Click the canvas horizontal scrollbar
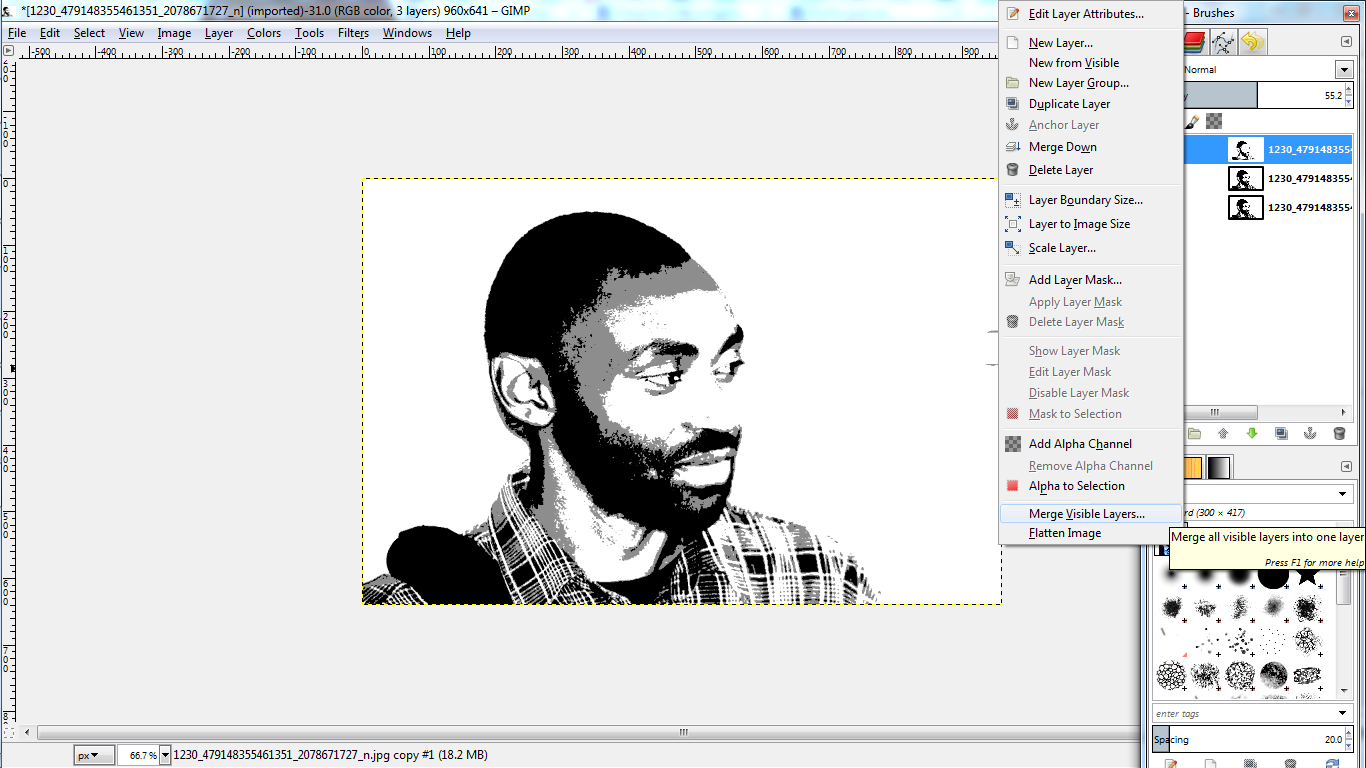Image resolution: width=1366 pixels, height=768 pixels. point(682,731)
